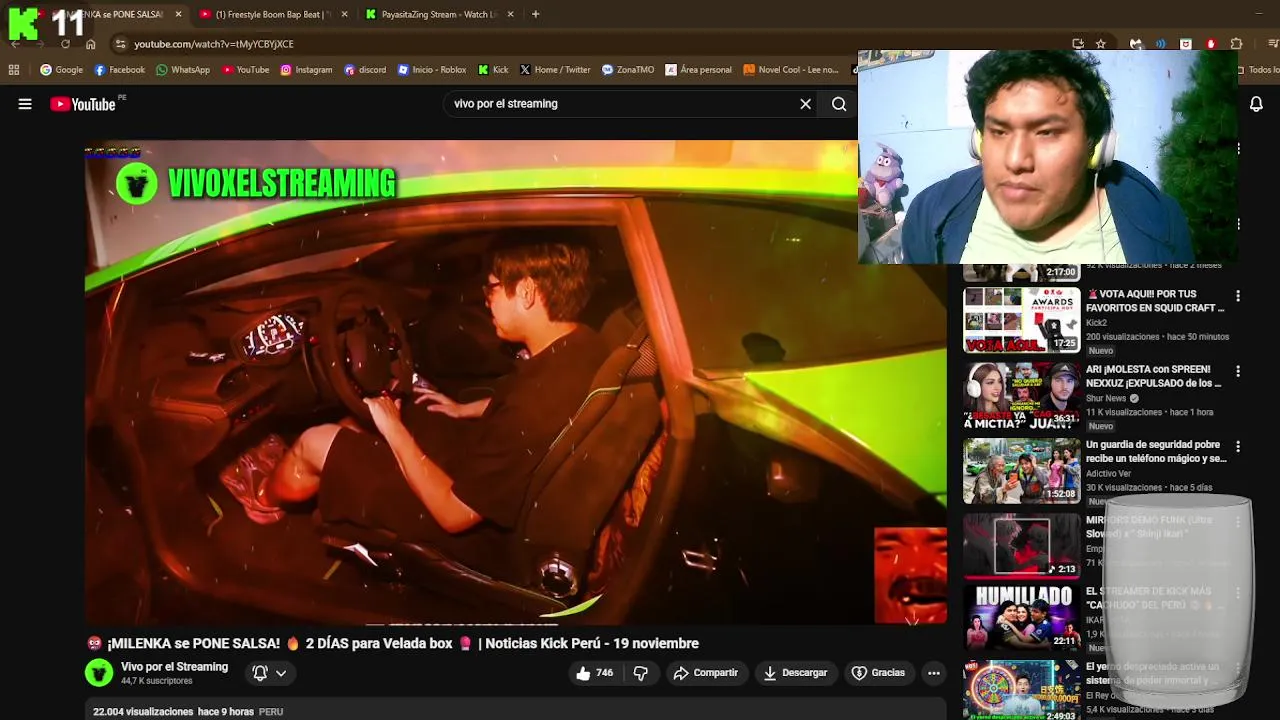Share the video via Compartir
The image size is (1280, 720).
point(706,673)
